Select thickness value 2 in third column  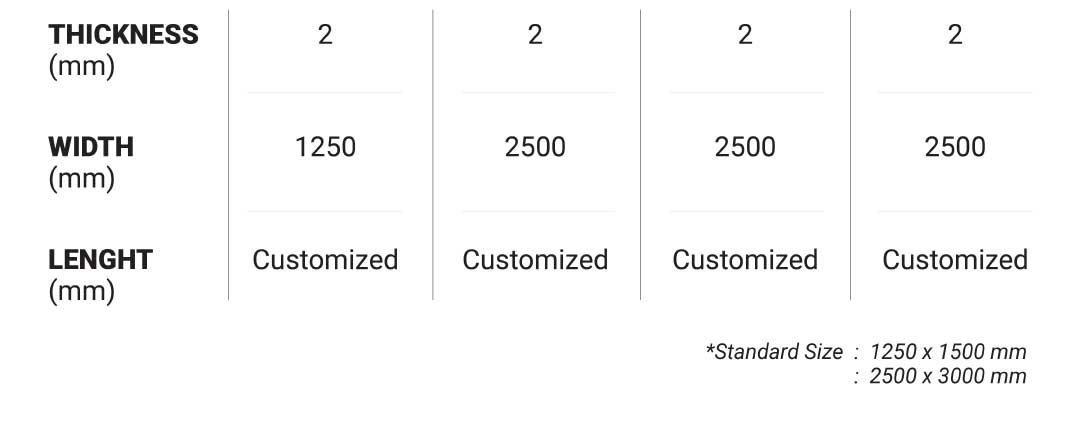[x=745, y=34]
